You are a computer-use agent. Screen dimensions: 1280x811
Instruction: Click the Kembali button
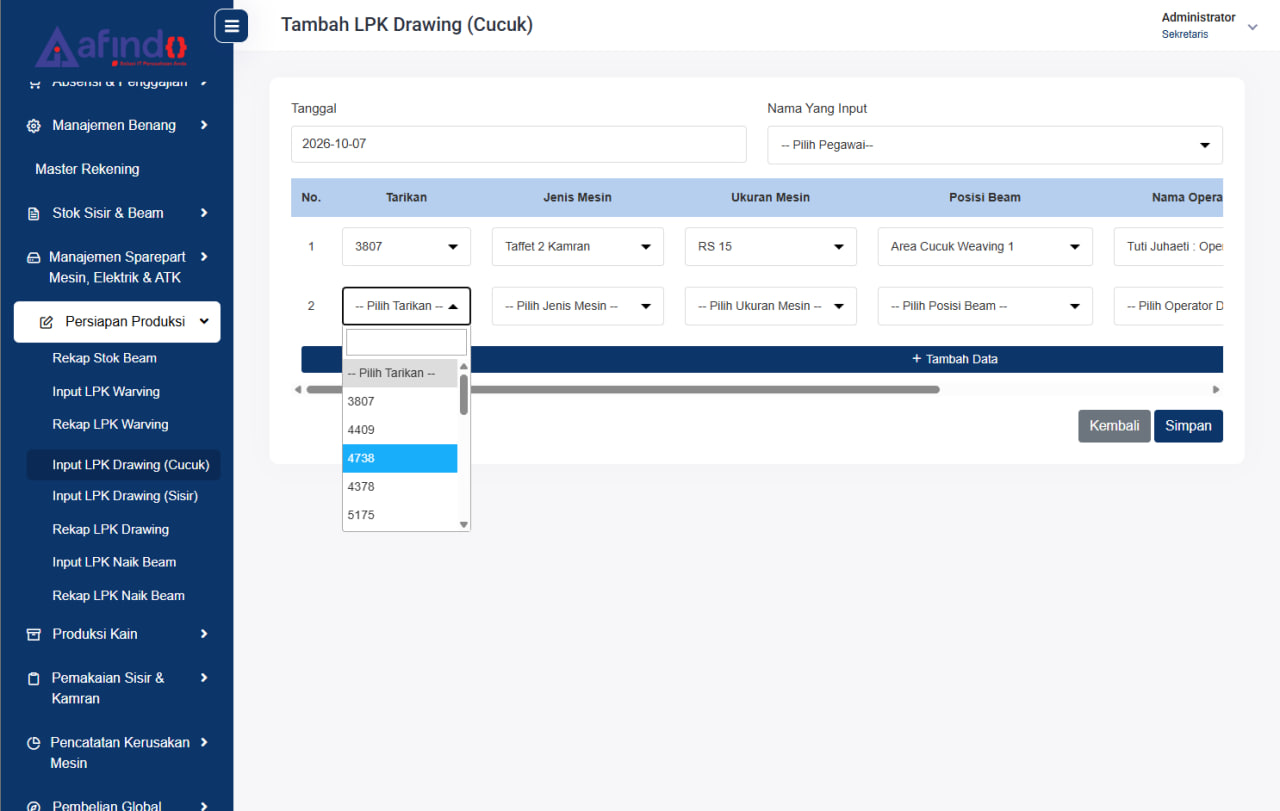pyautogui.click(x=1114, y=426)
